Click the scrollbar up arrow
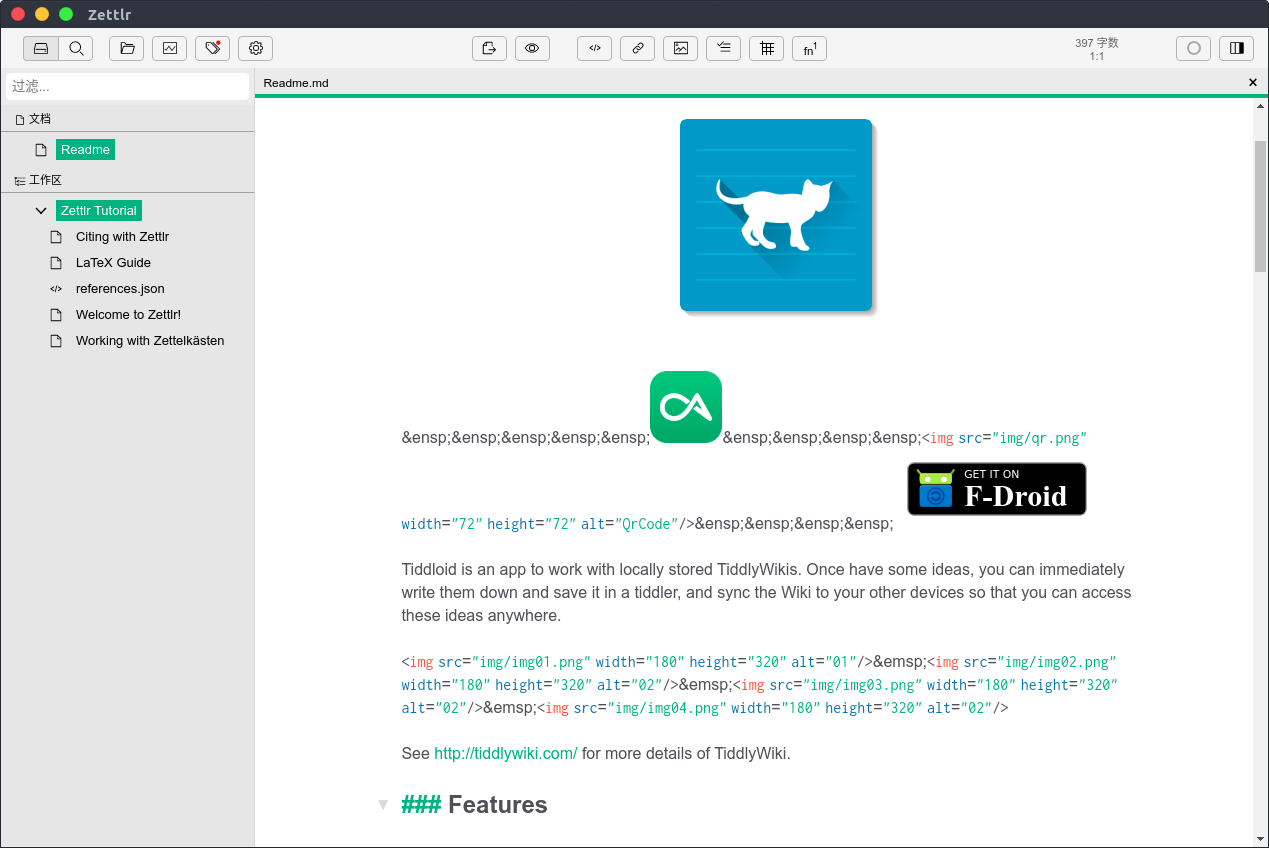 click(1260, 107)
